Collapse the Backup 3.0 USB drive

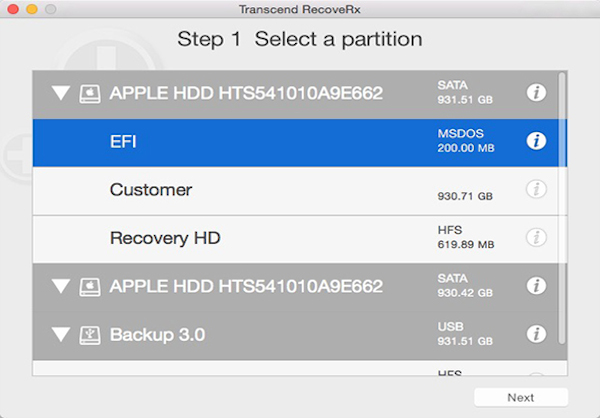click(61, 335)
